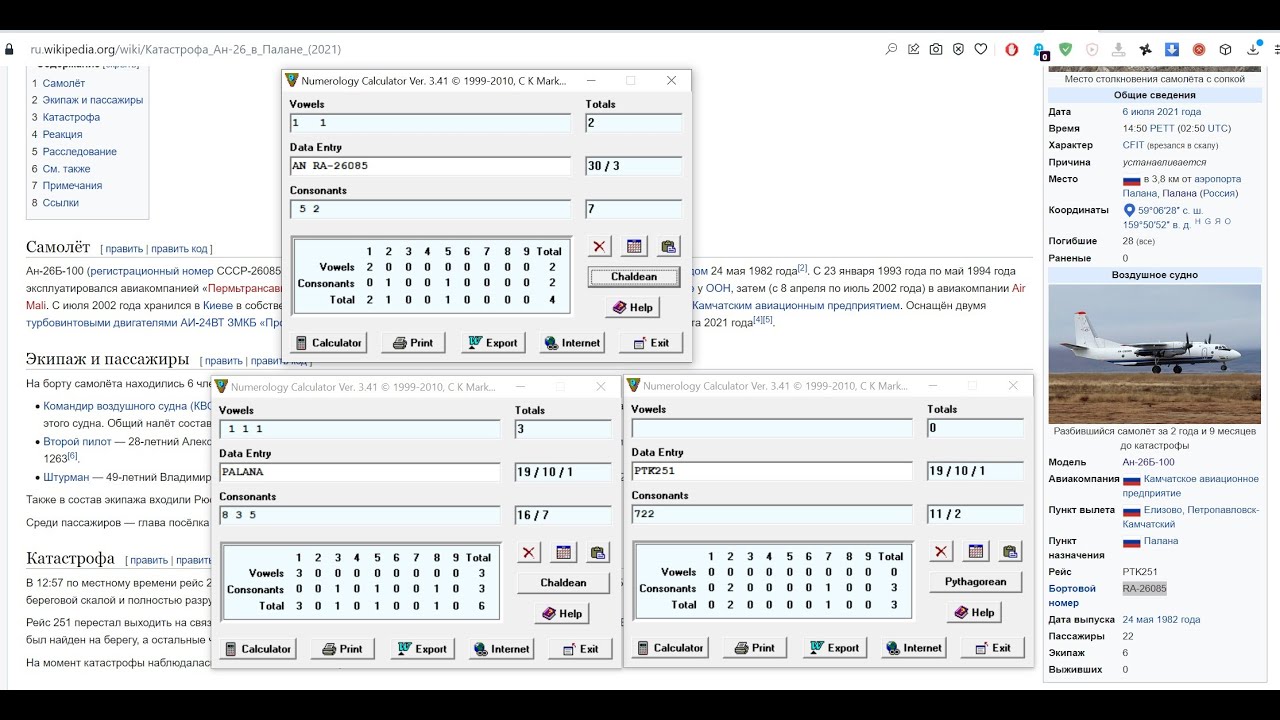The width and height of the screenshot is (1280, 720).
Task: Toggle the Chaldean system button in AN RA-26085 window
Action: [634, 277]
